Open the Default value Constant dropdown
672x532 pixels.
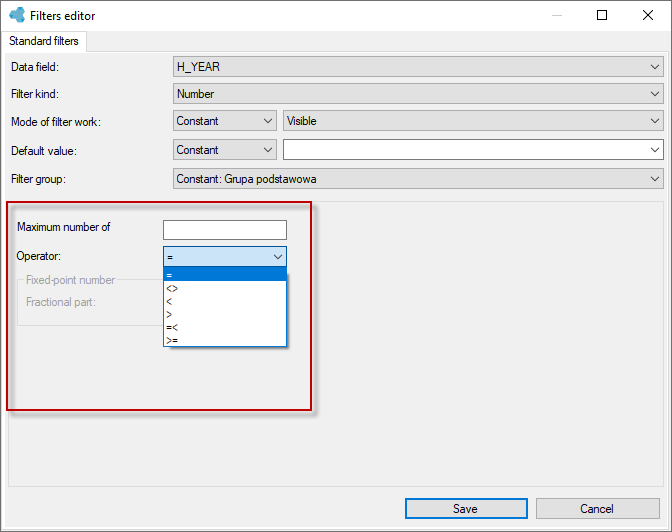point(225,150)
